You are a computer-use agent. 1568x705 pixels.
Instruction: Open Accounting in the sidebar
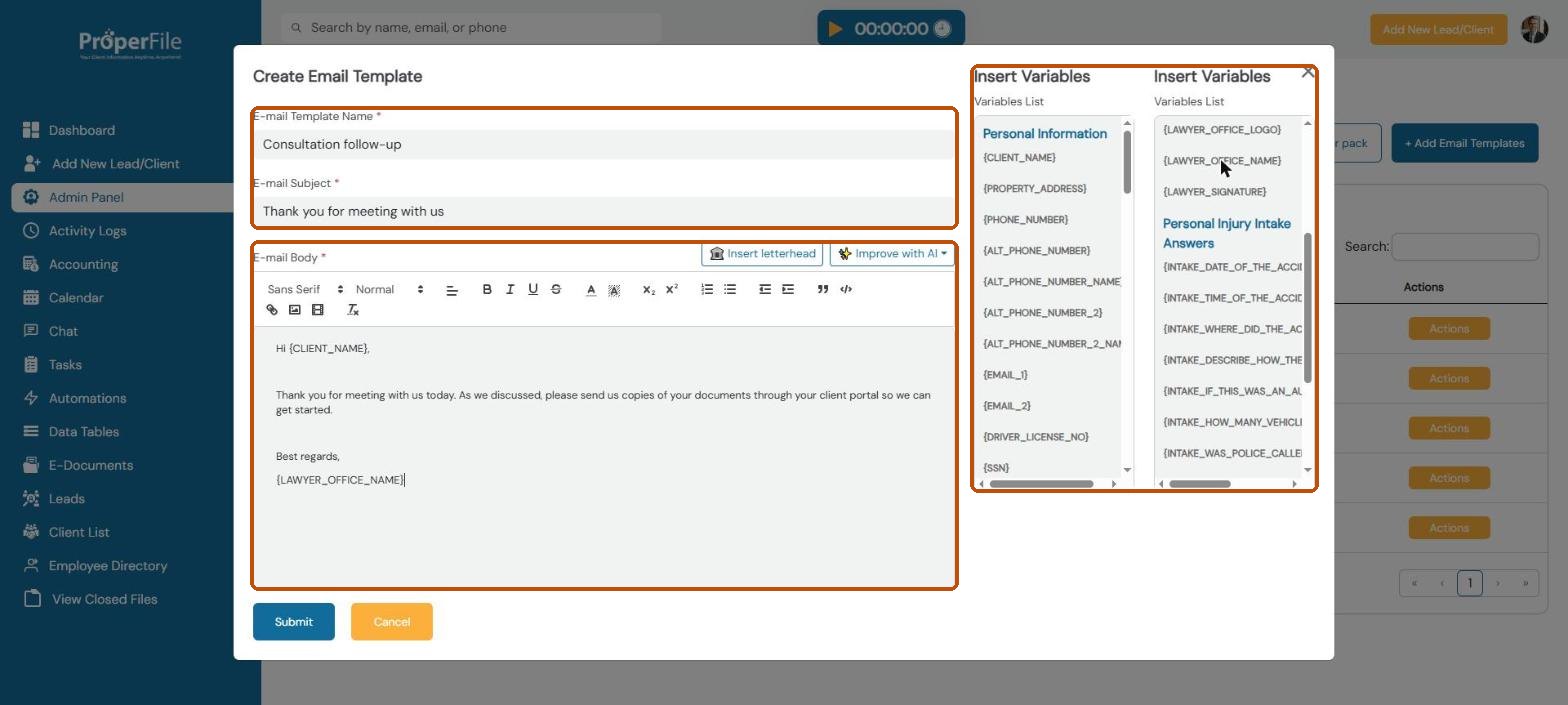[83, 265]
